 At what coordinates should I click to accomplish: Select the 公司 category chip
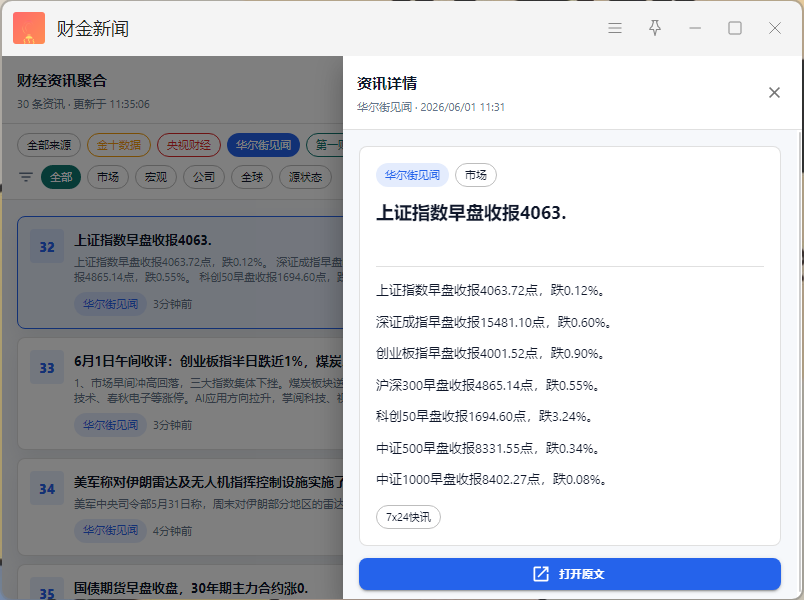click(x=204, y=177)
